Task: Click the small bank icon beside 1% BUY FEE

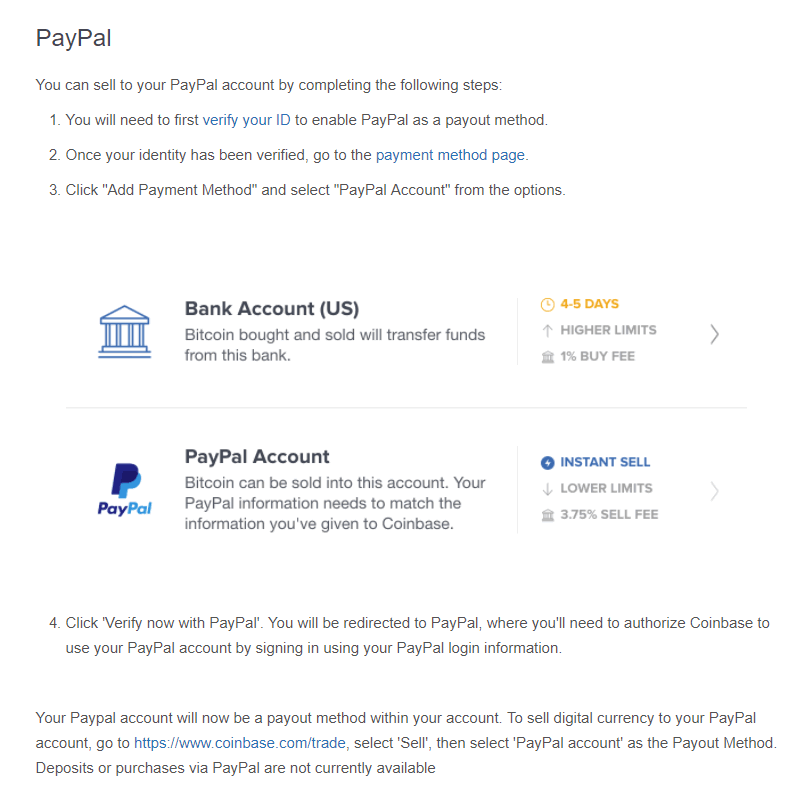Action: (x=547, y=357)
